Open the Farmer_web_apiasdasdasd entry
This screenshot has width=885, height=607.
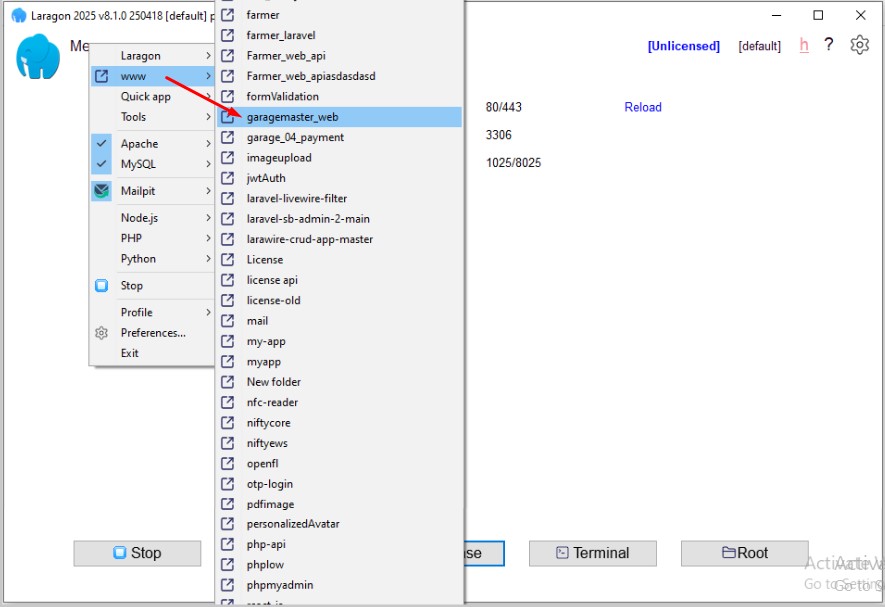point(339,76)
